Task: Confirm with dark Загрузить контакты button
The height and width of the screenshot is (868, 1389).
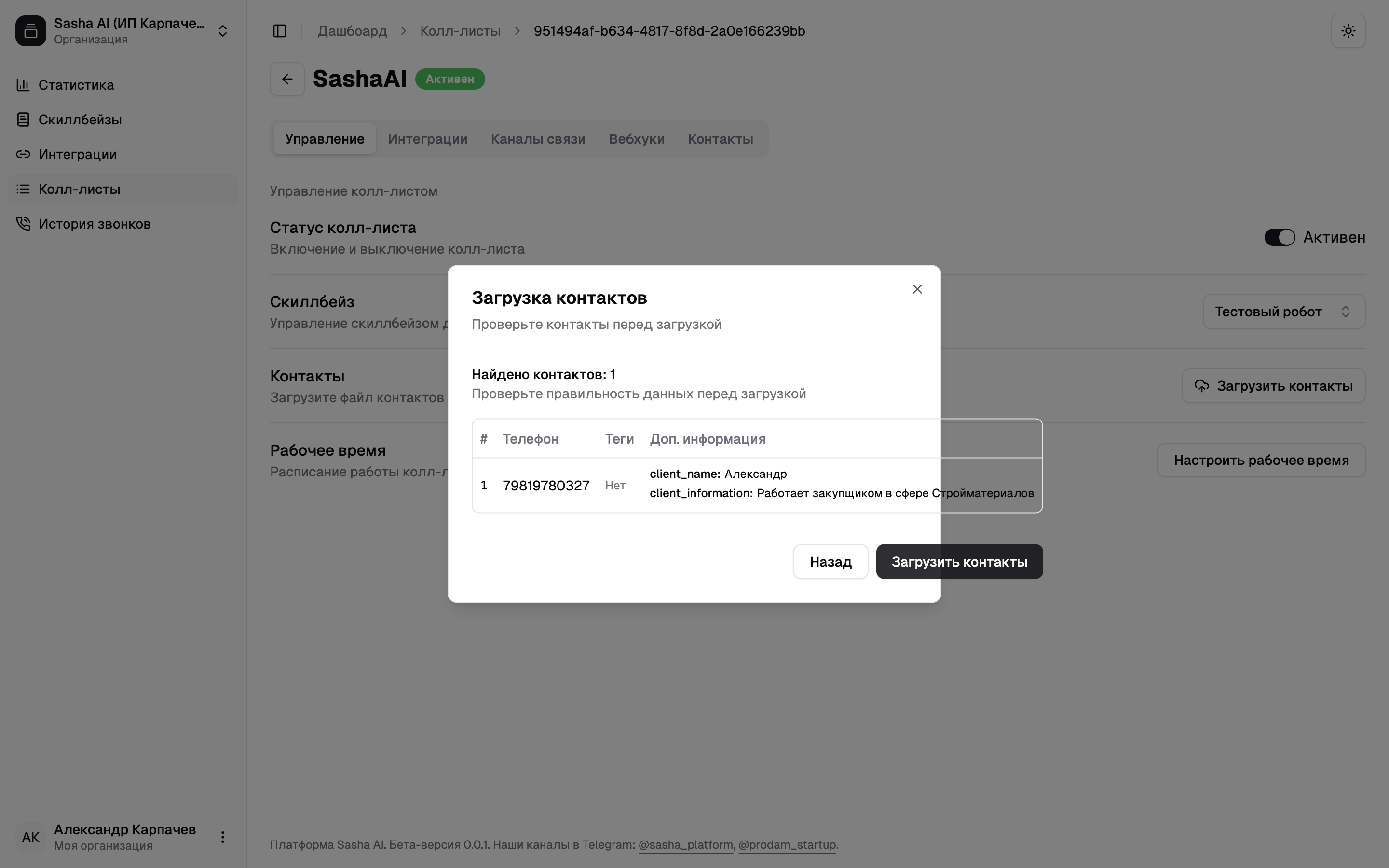Action: [958, 561]
